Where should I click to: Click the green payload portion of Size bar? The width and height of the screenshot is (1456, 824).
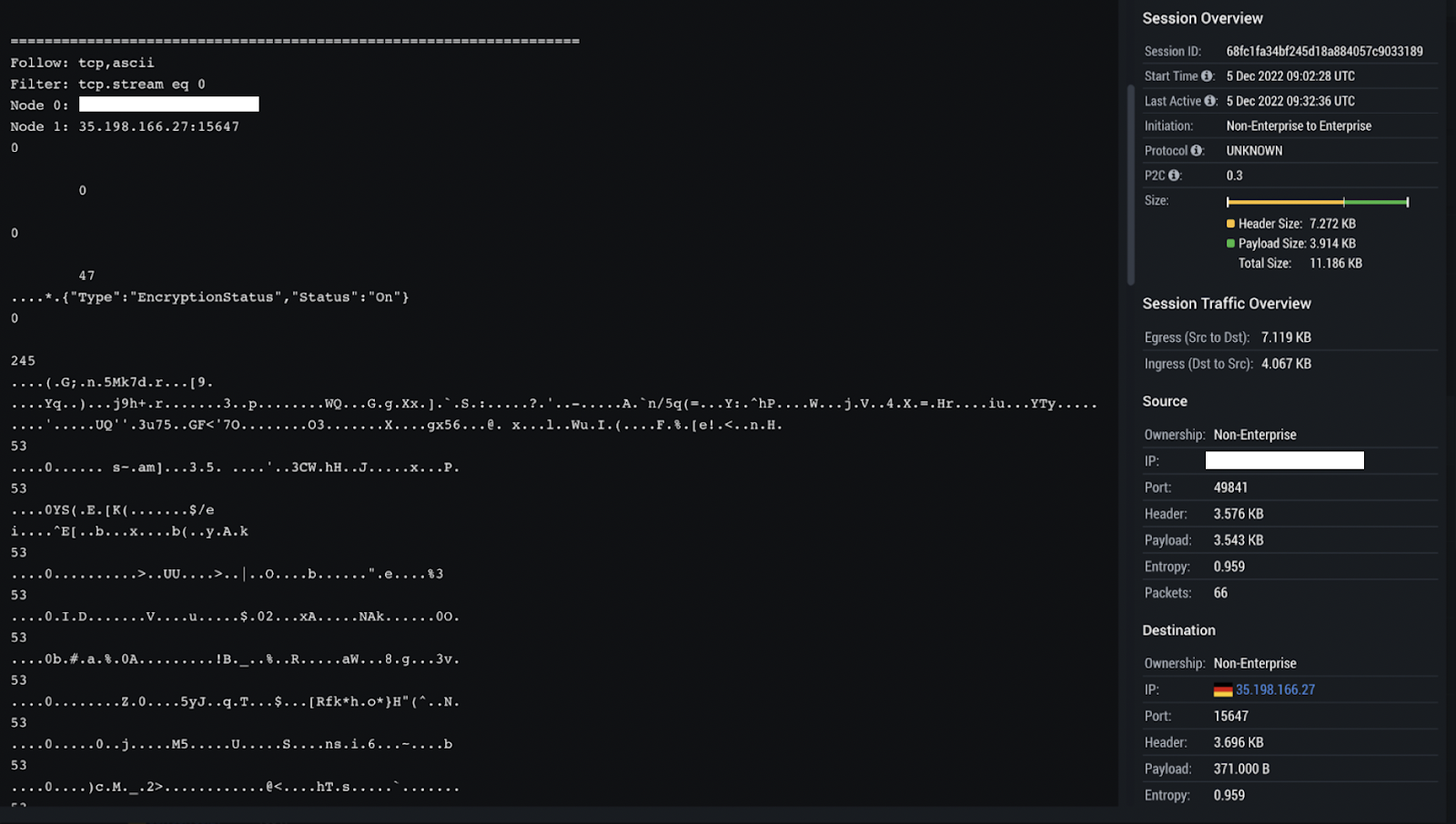(1375, 202)
